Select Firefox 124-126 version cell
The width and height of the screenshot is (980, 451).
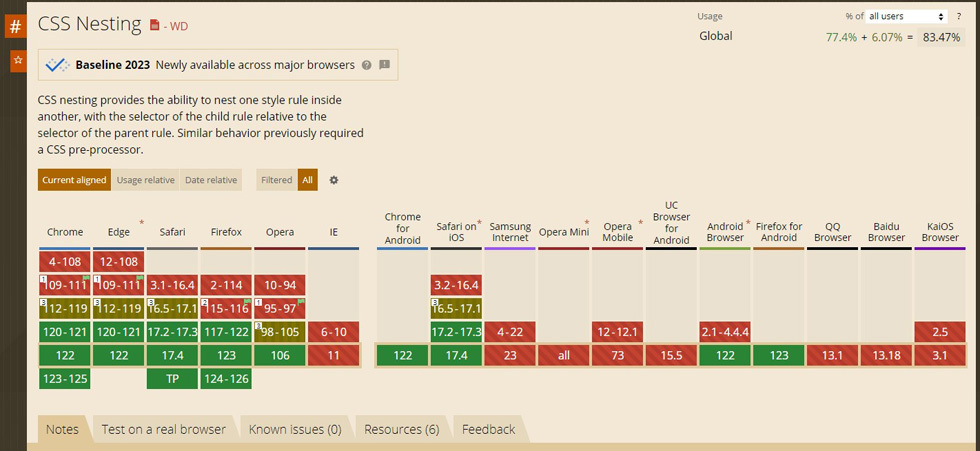pos(226,379)
